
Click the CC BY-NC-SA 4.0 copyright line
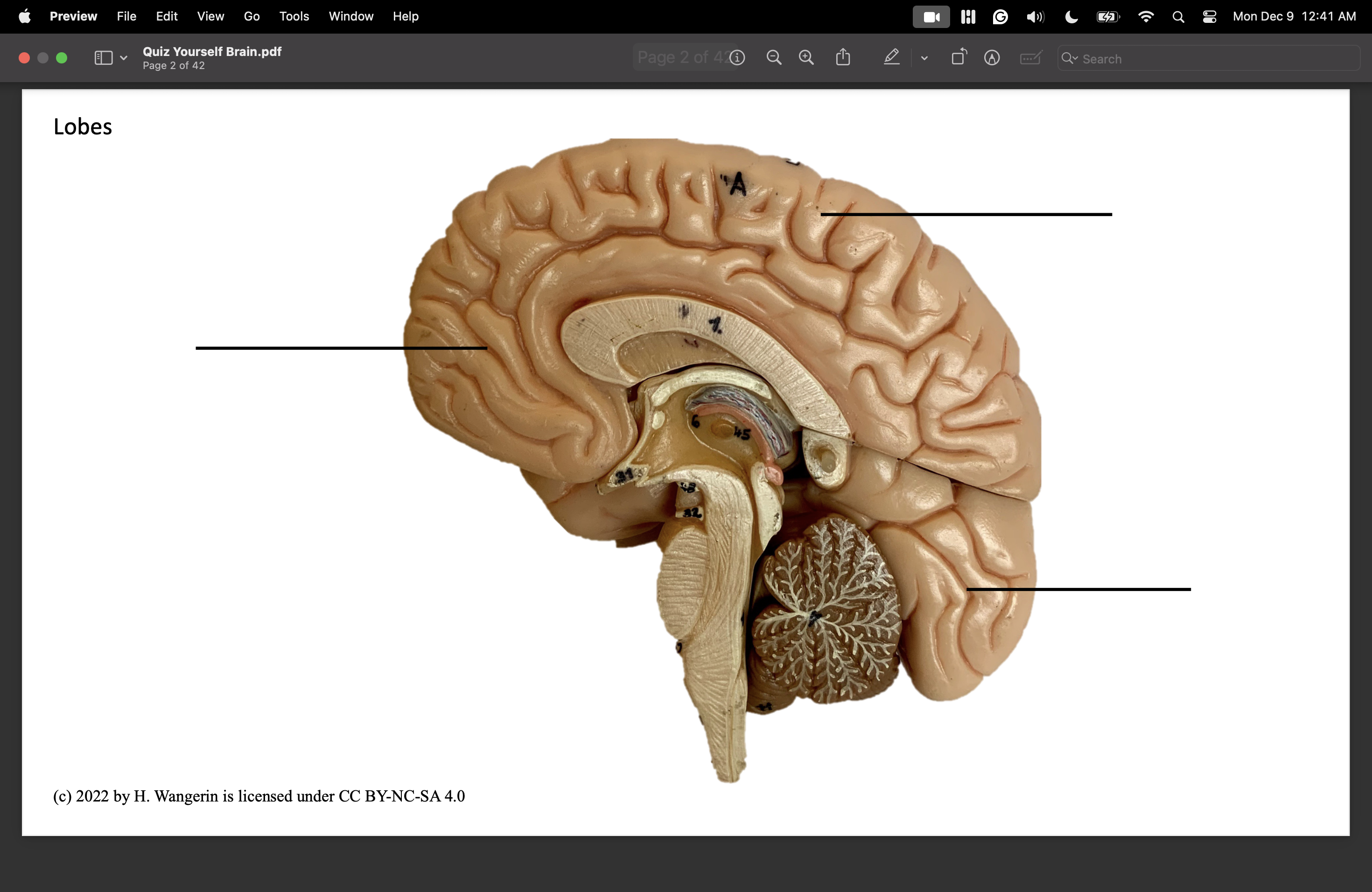pos(259,796)
